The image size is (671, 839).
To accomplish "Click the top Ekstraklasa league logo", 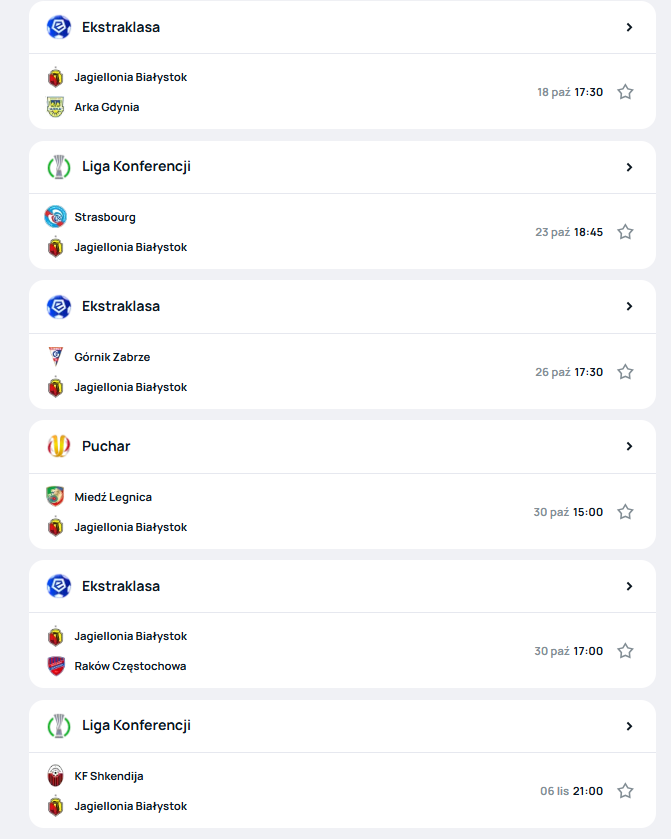I will pyautogui.click(x=59, y=27).
